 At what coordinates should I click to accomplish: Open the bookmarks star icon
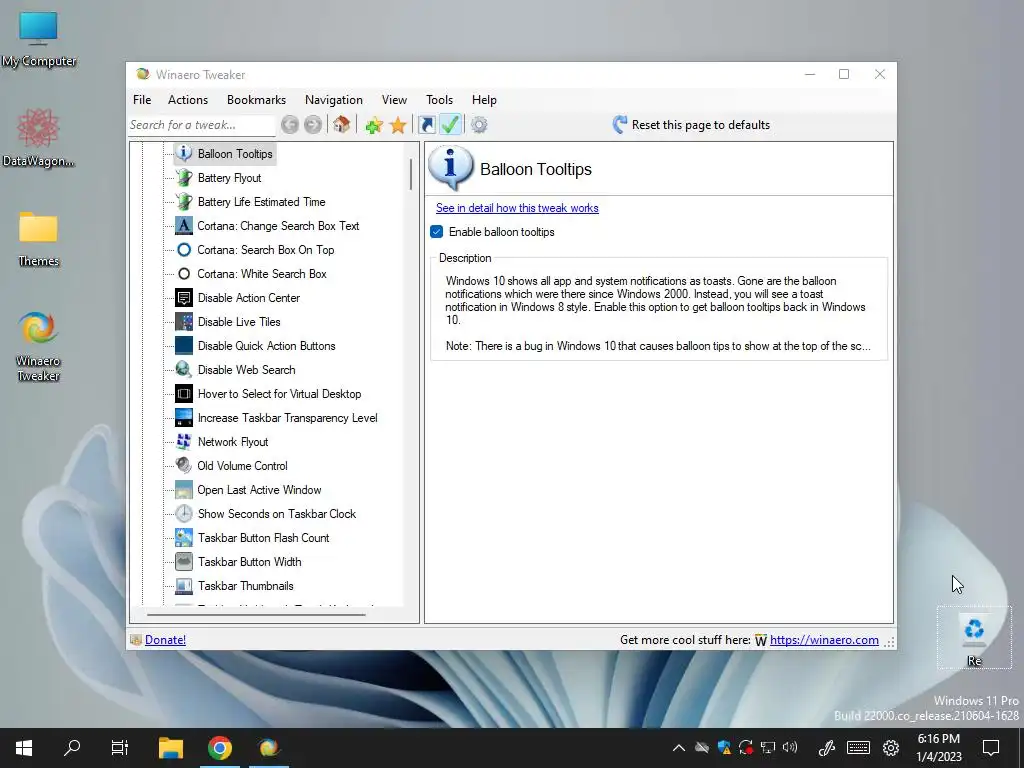[398, 125]
